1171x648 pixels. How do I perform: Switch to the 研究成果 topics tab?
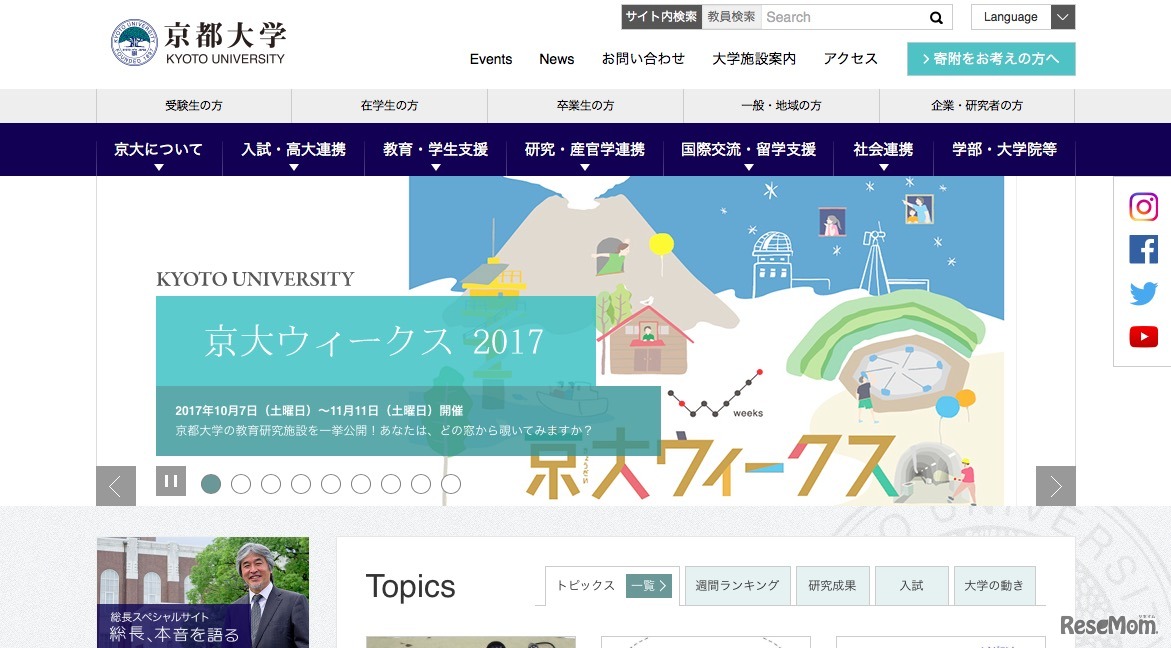832,585
